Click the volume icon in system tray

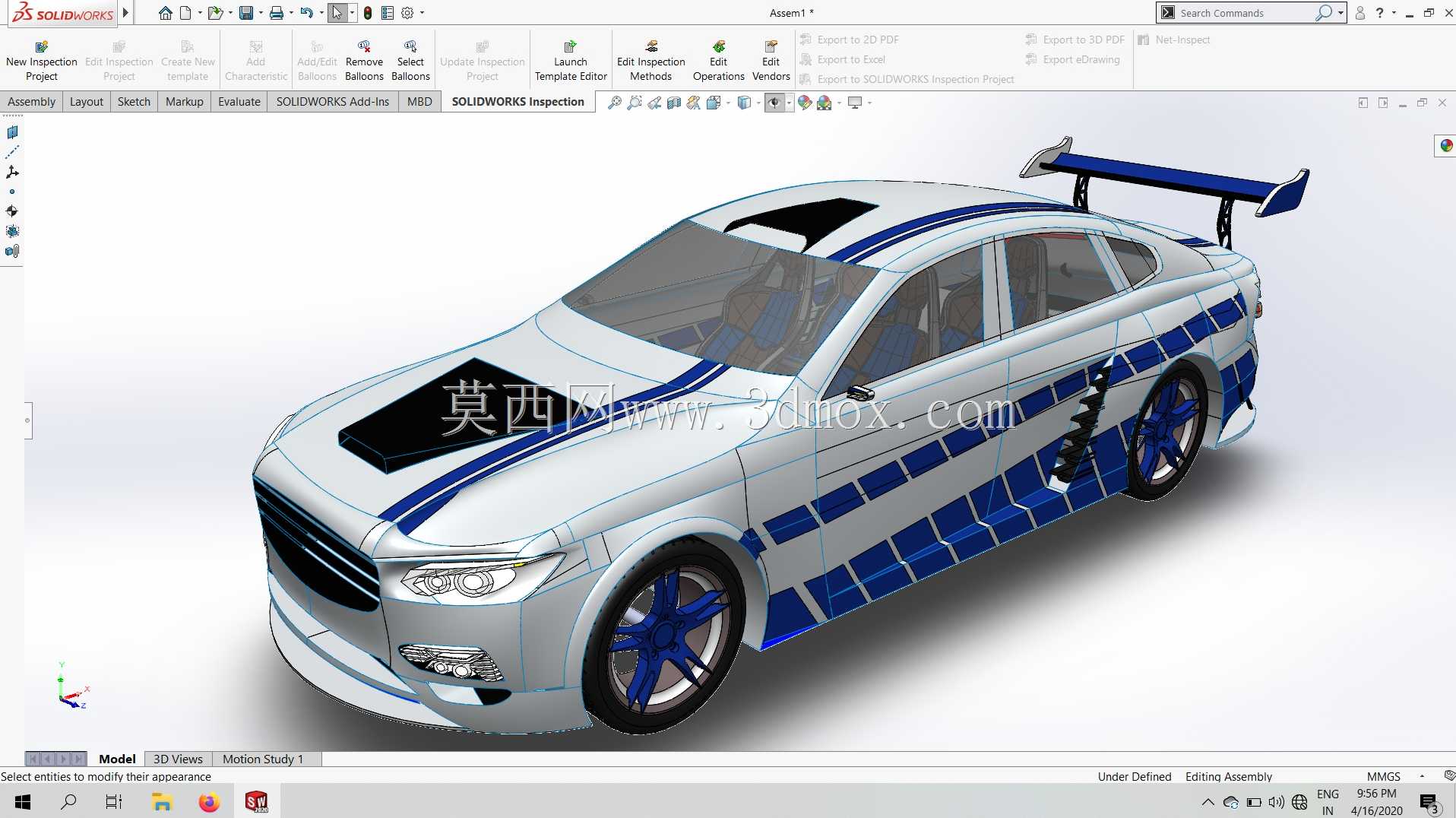(1277, 802)
